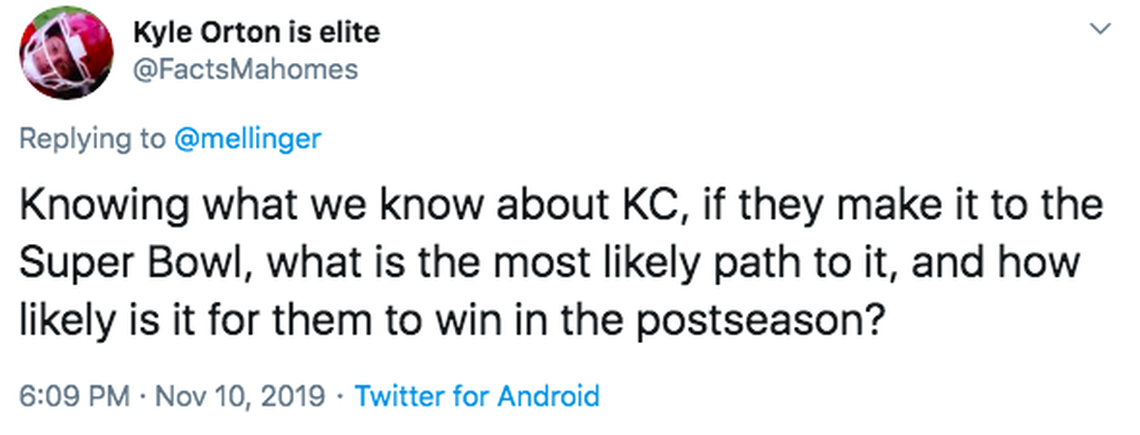The width and height of the screenshot is (1140, 435).
Task: Click the Twitter for Android source link
Action: (477, 396)
